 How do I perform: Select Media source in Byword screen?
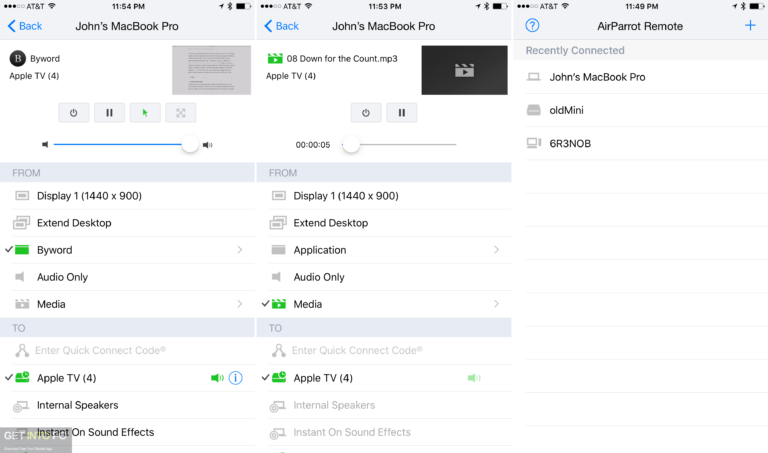pos(127,304)
